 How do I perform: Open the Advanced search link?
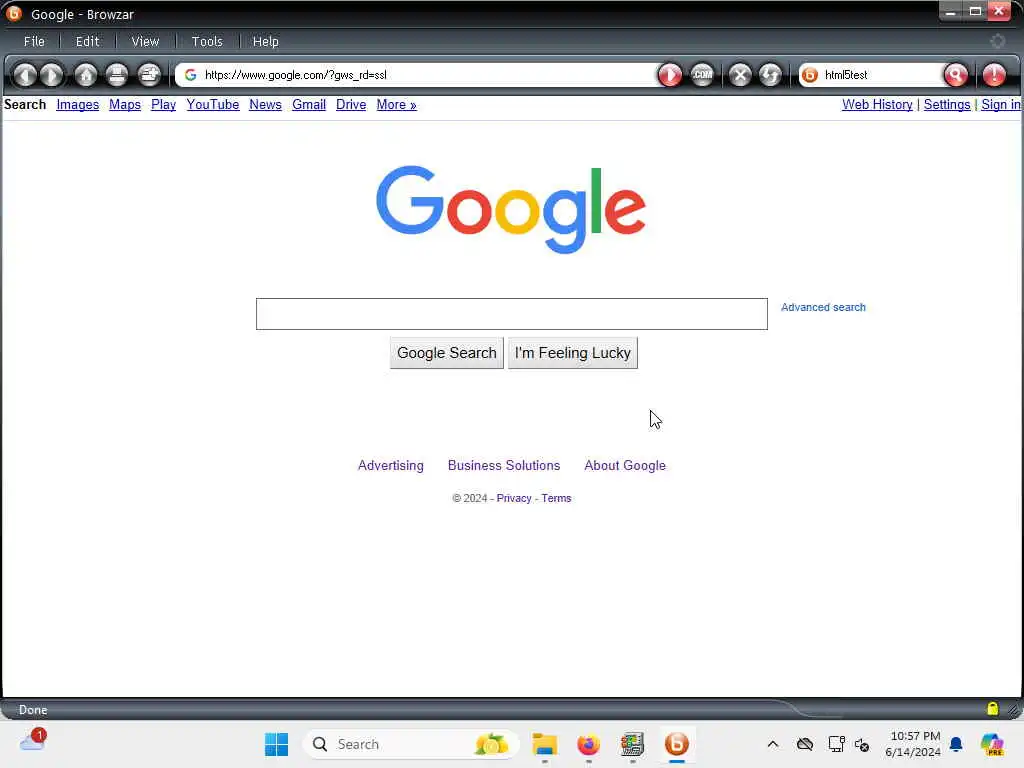823,307
